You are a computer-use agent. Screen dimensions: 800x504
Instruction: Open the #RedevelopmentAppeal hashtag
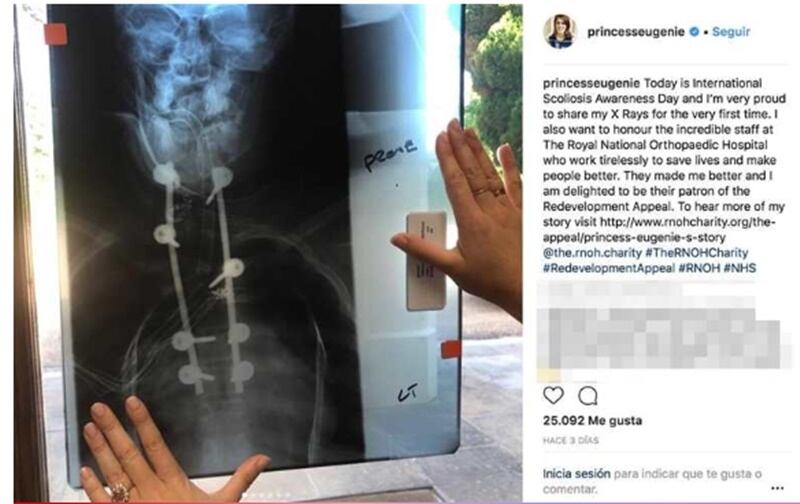point(609,268)
